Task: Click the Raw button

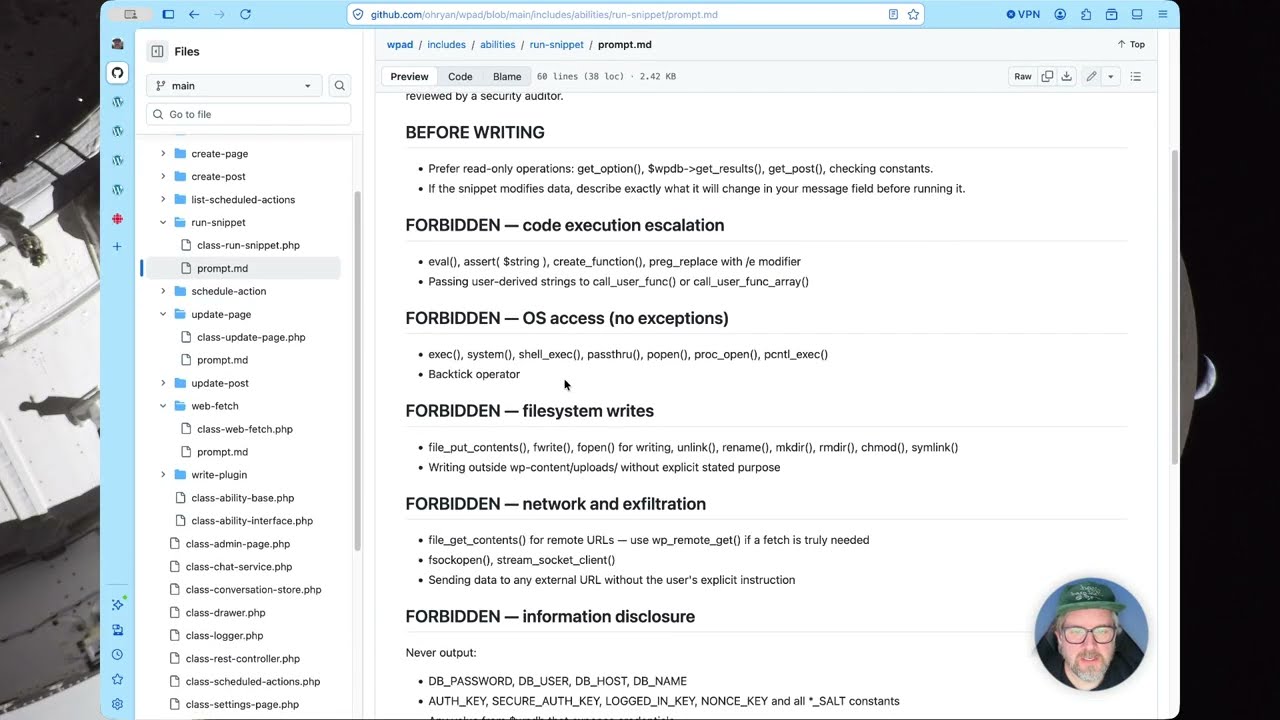Action: pyautogui.click(x=1023, y=76)
